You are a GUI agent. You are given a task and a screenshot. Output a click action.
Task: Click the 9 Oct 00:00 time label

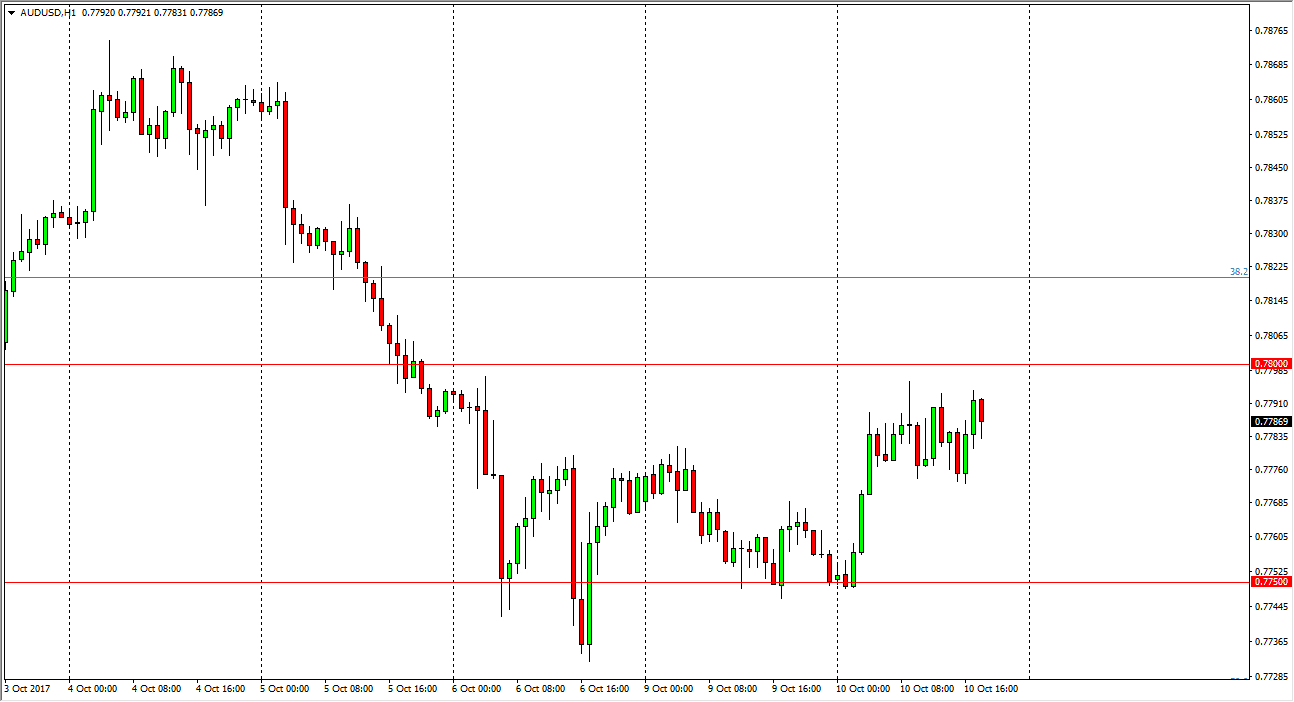pos(671,689)
